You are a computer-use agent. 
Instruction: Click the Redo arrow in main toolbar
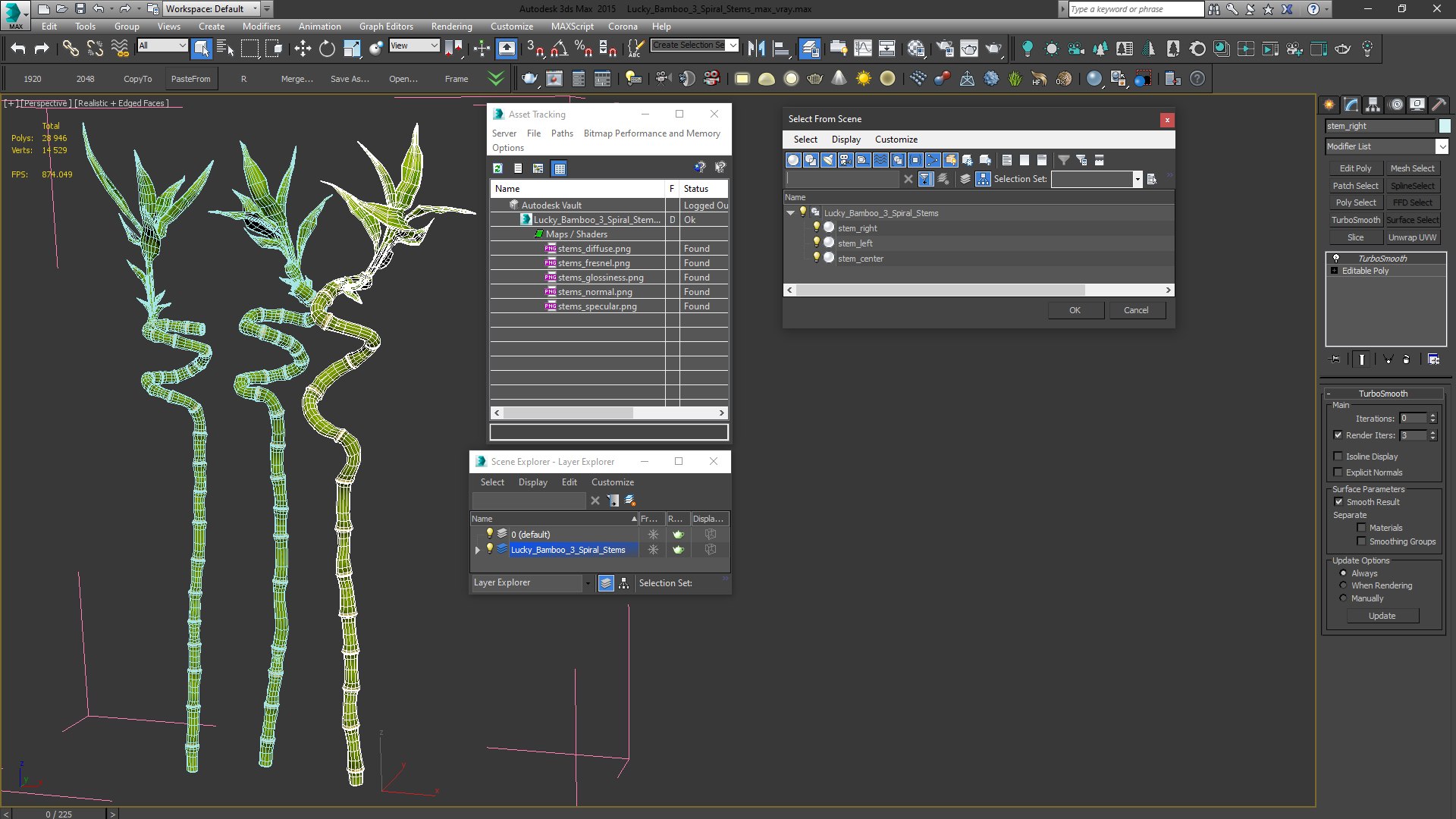tap(42, 49)
